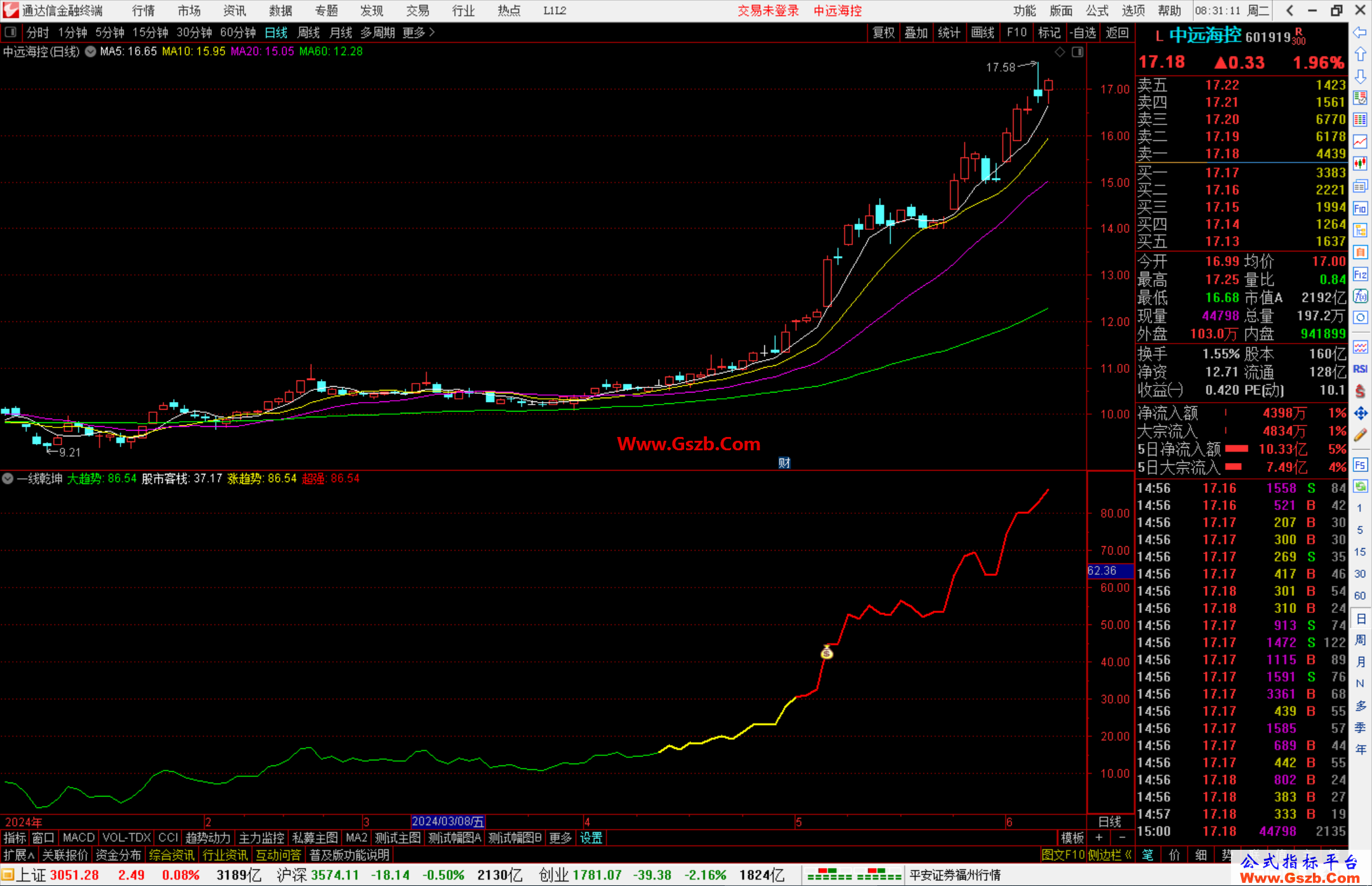Select the 年 yearly period in the sidebar
The image size is (1372, 886).
click(1360, 749)
